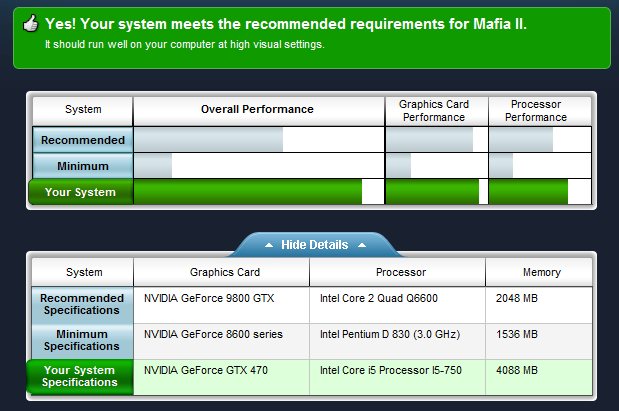The image size is (619, 411).
Task: Click the up arrow right of Hide Details
Action: click(362, 245)
